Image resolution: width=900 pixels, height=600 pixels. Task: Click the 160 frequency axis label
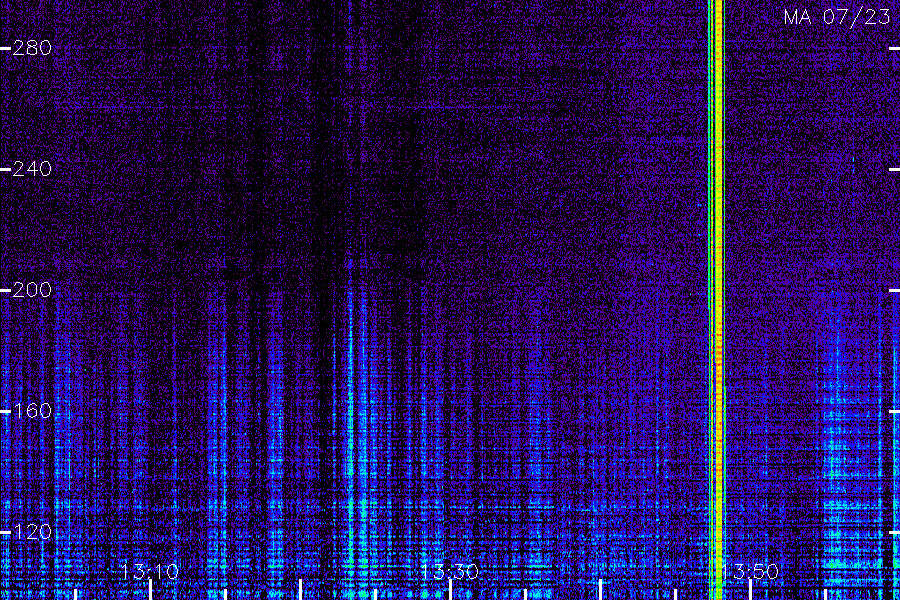point(32,411)
